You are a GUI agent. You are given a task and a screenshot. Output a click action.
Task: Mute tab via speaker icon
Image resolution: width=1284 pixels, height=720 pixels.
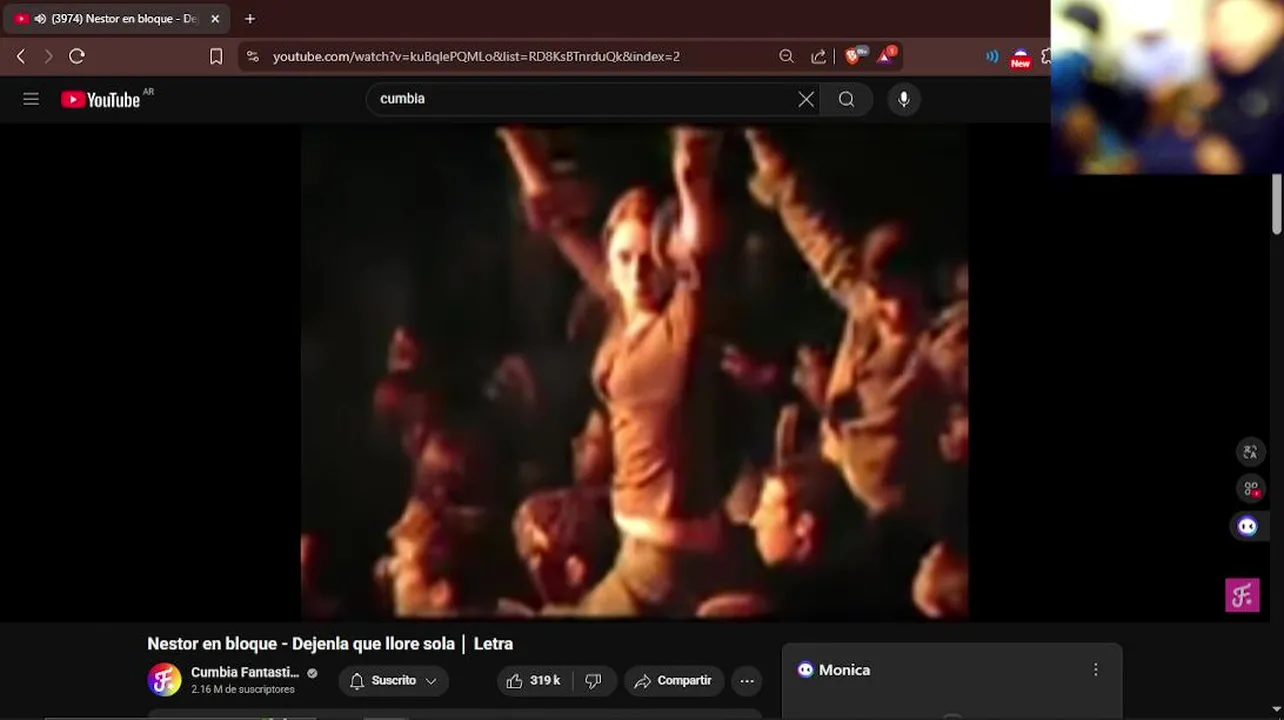pos(40,18)
